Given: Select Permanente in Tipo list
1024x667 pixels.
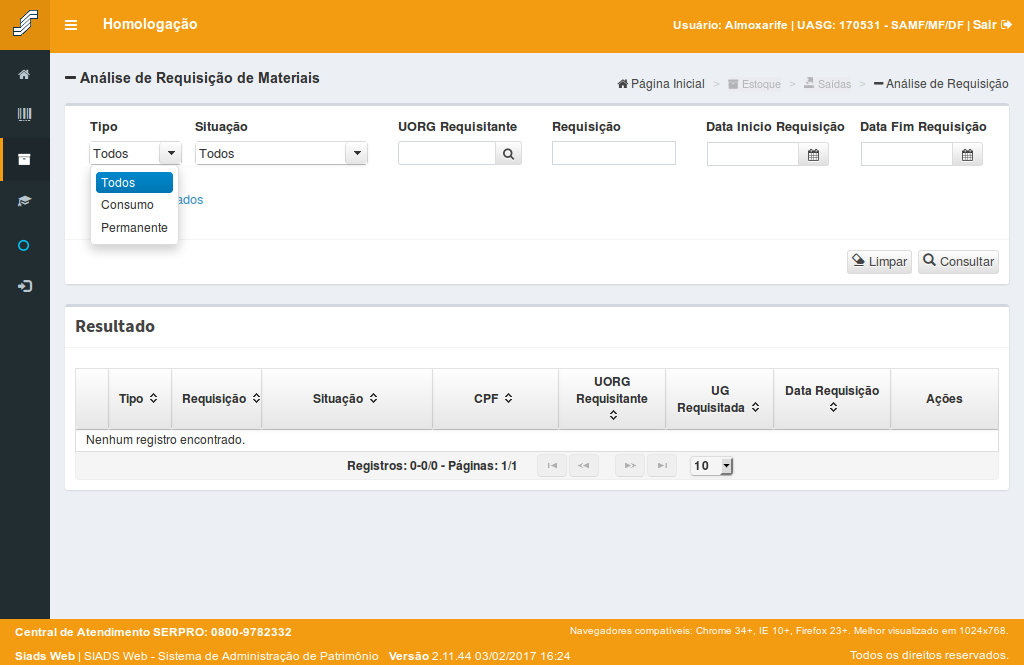Looking at the screenshot, I should (135, 228).
